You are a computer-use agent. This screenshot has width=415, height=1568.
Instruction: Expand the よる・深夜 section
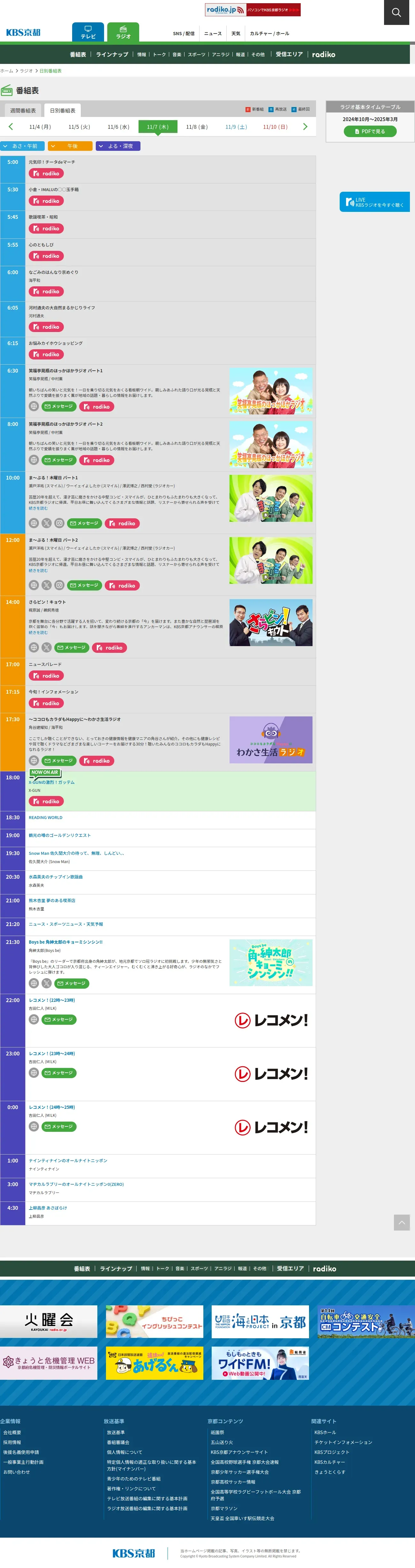click(x=118, y=146)
